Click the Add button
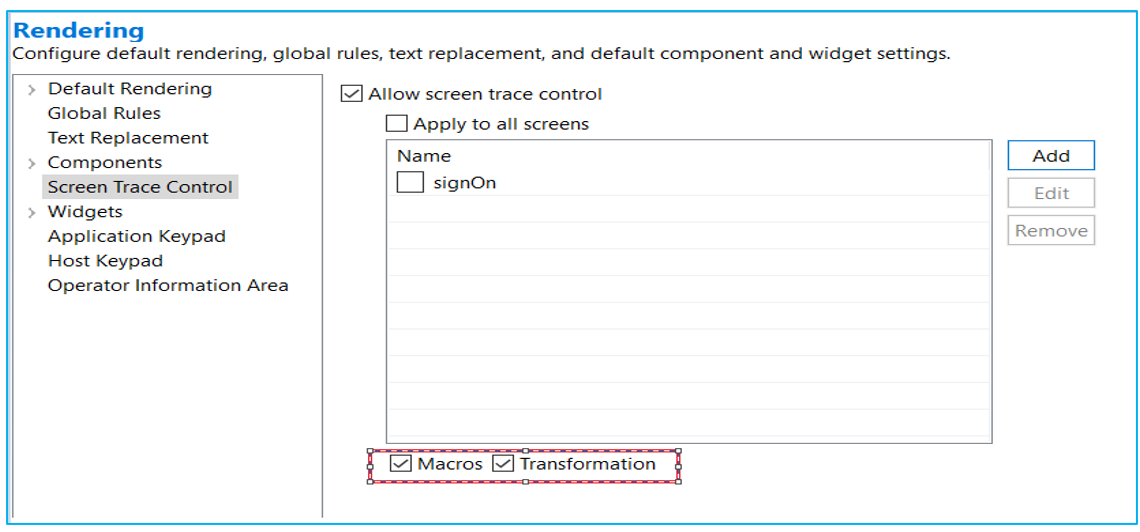1140x532 pixels. (x=1051, y=156)
